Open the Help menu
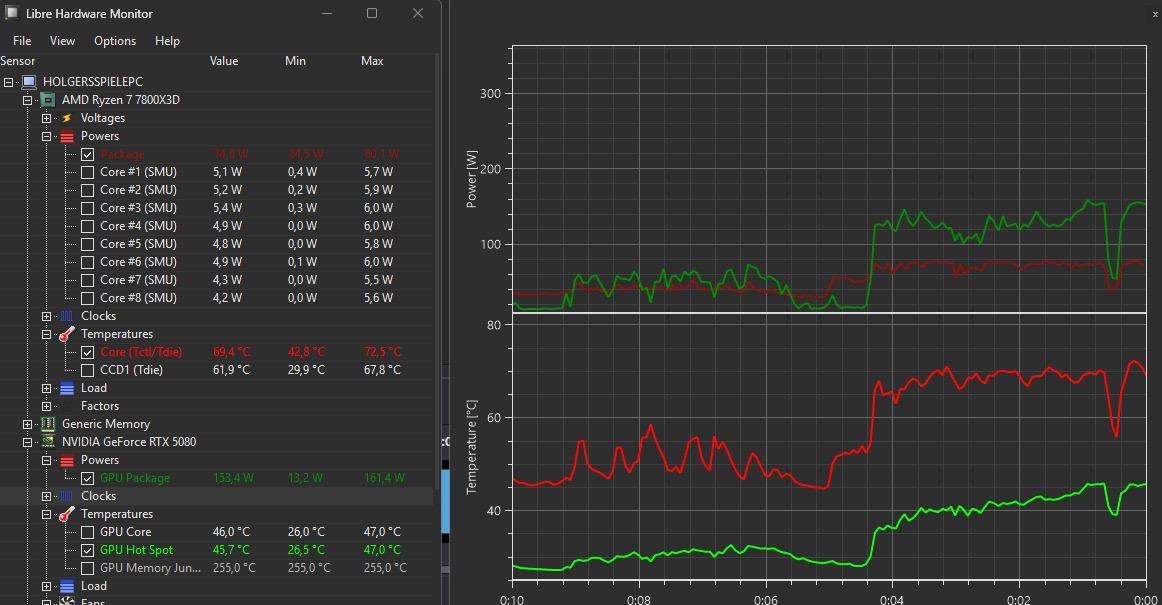Image resolution: width=1162 pixels, height=605 pixels. pos(167,41)
